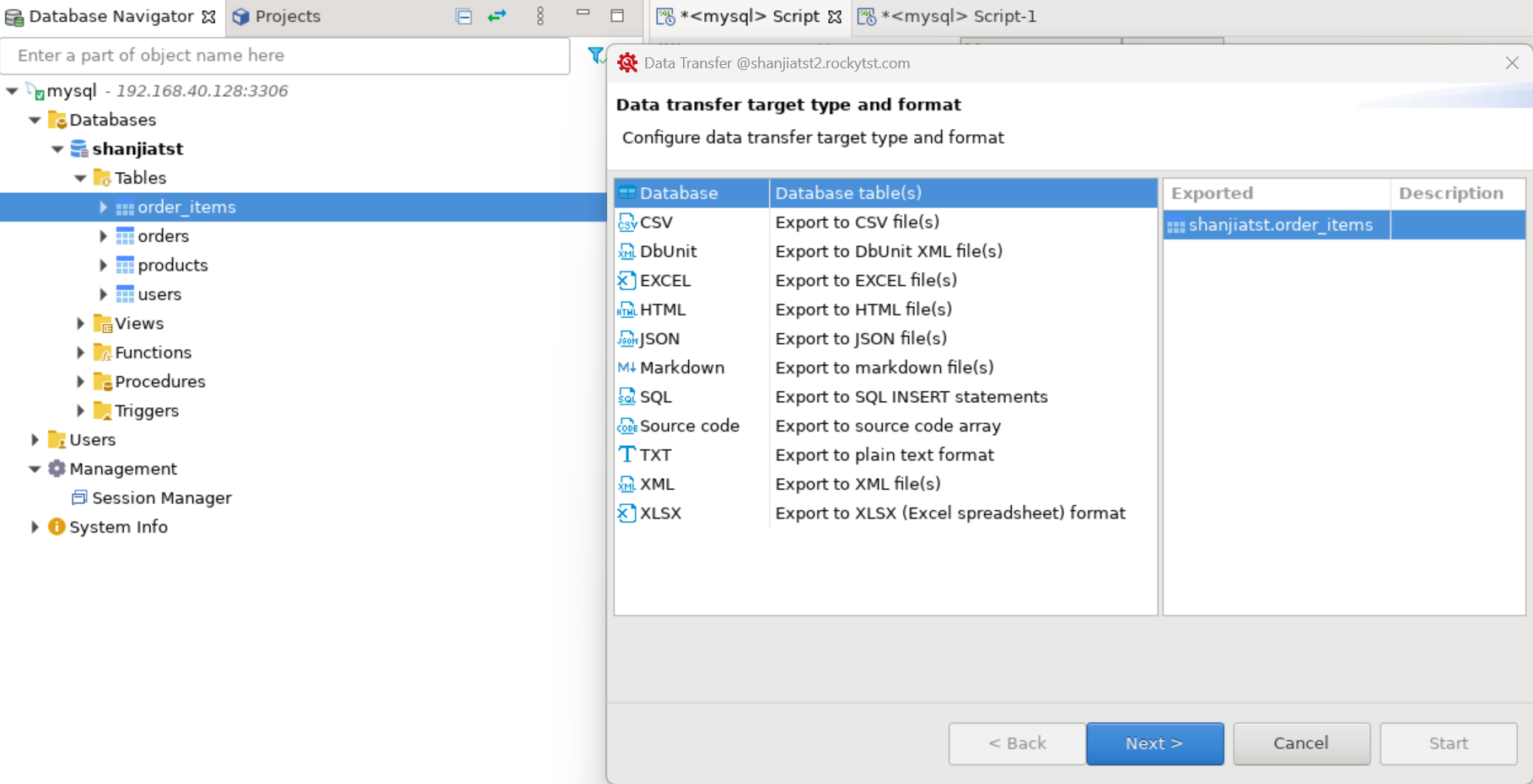The image size is (1533, 784).
Task: Choose the CSV export format icon
Action: [627, 223]
